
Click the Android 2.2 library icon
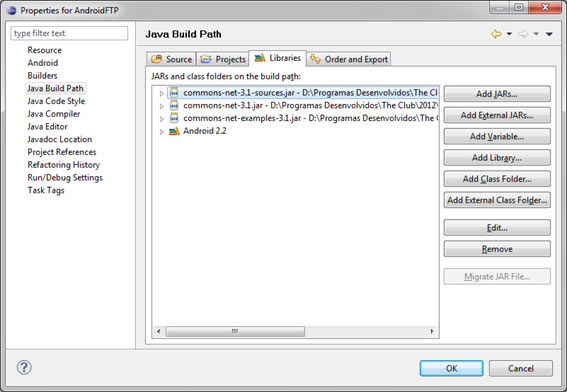[x=174, y=131]
